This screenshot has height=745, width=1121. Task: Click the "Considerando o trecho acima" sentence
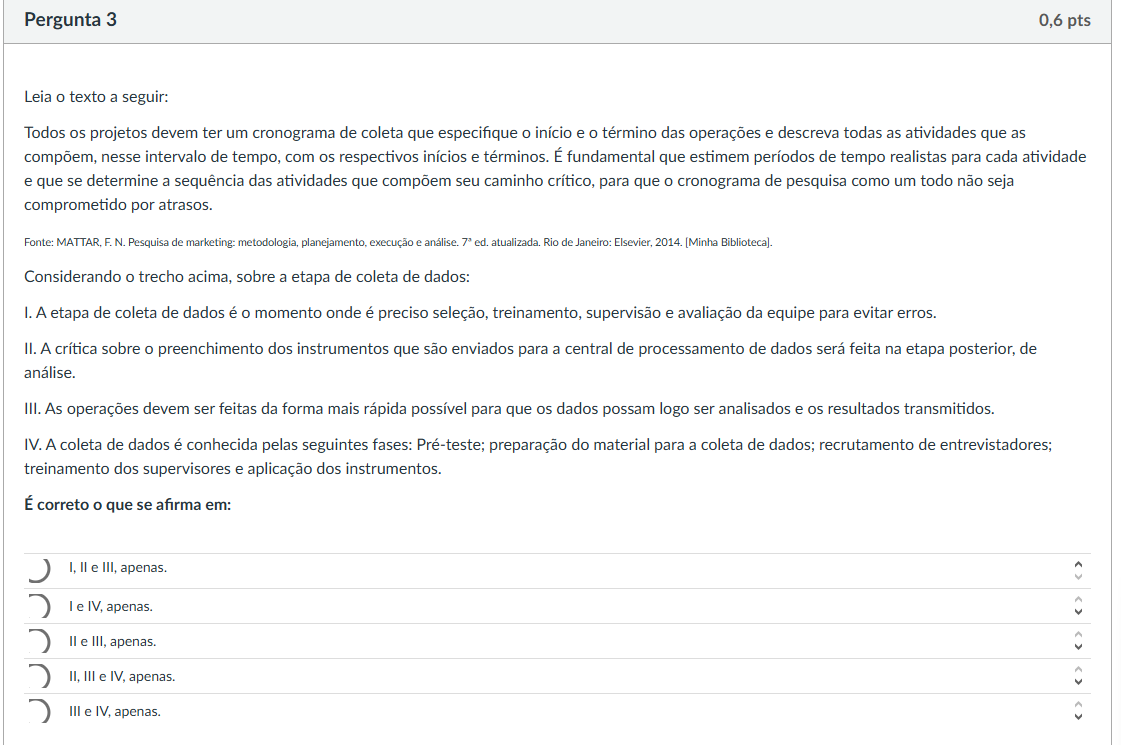247,276
